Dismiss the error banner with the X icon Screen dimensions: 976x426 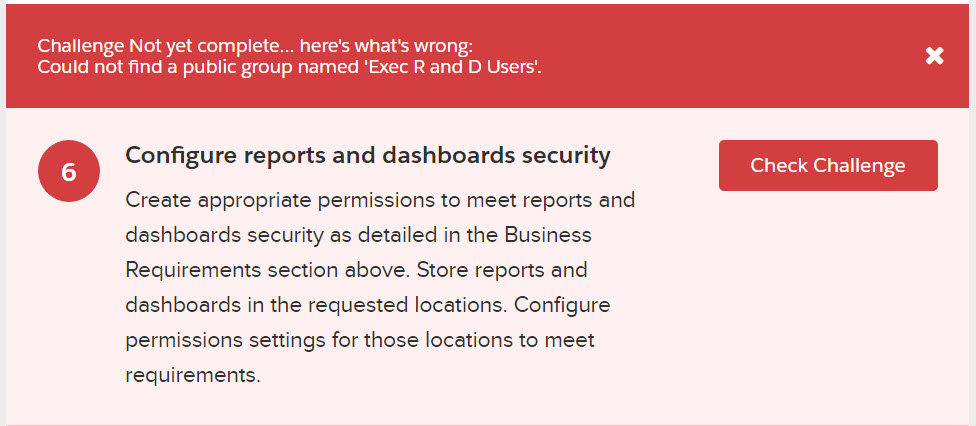tap(934, 56)
